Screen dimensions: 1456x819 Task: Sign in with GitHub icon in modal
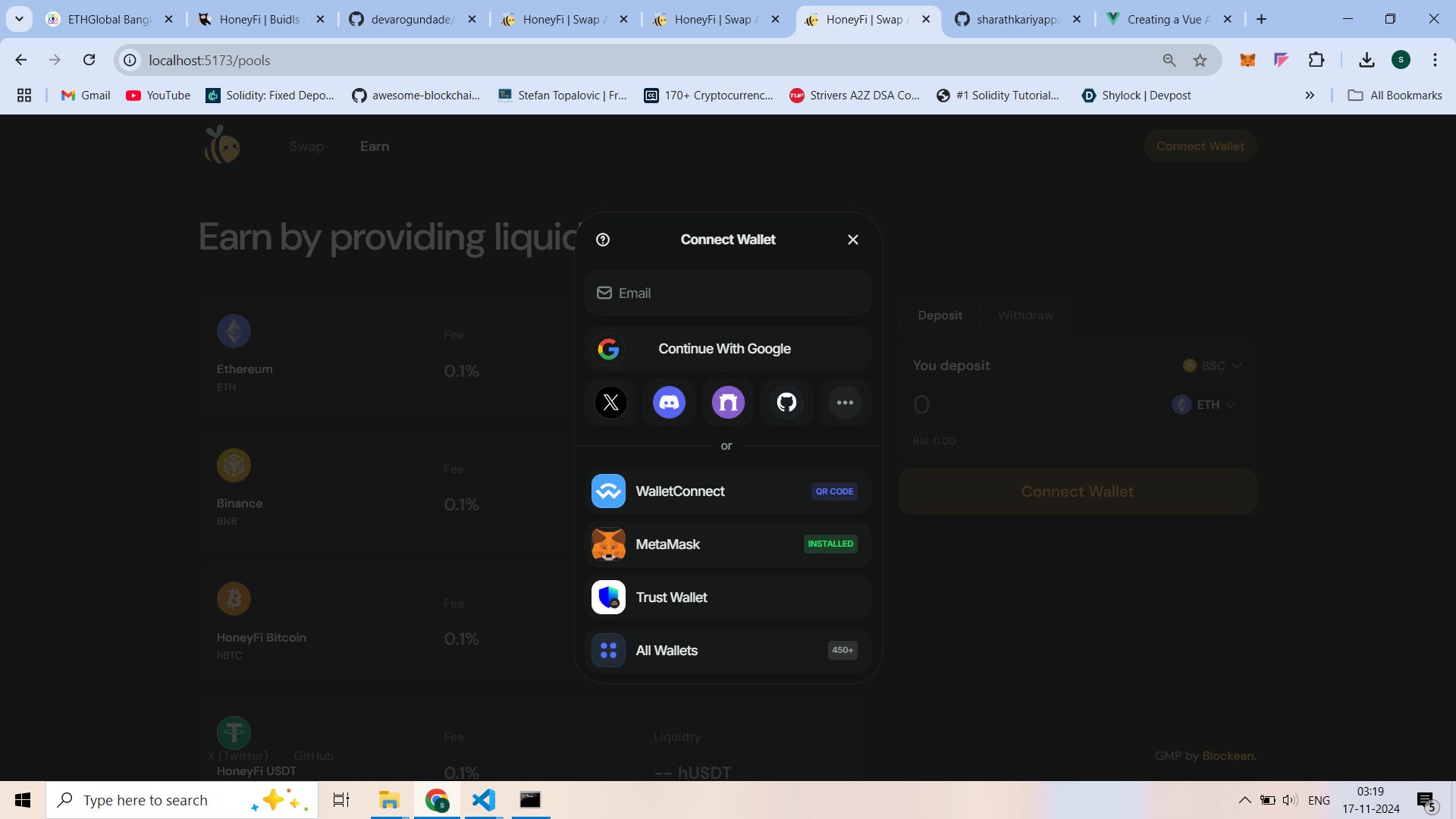[x=786, y=403]
